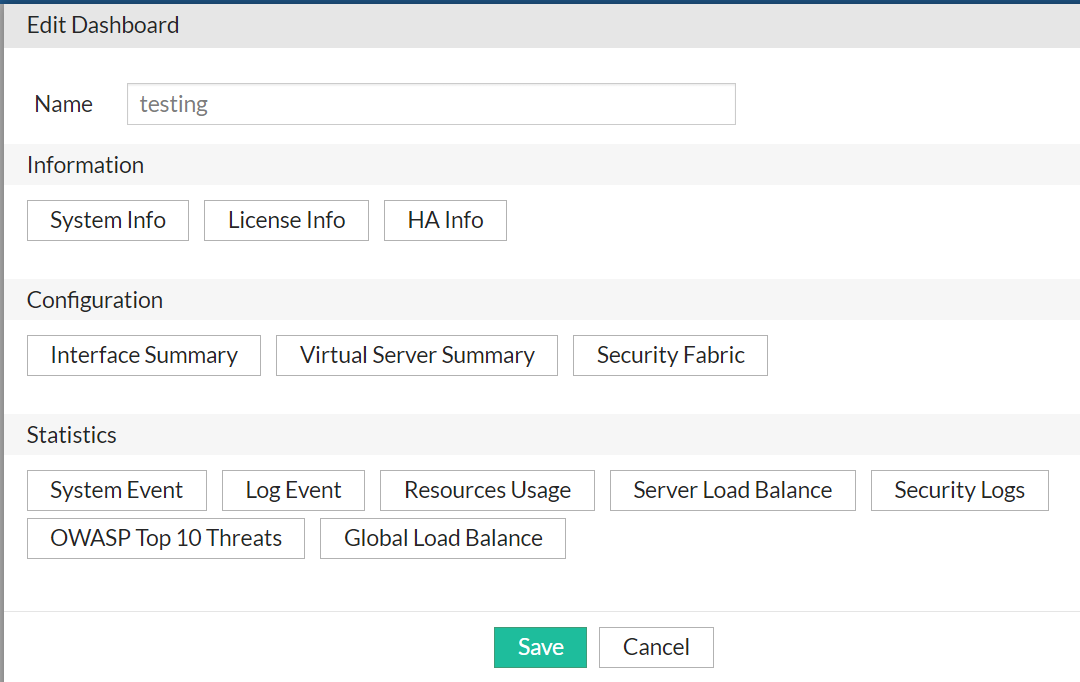Select the Virtual Server Summary widget
This screenshot has height=682, width=1080.
pyautogui.click(x=416, y=355)
